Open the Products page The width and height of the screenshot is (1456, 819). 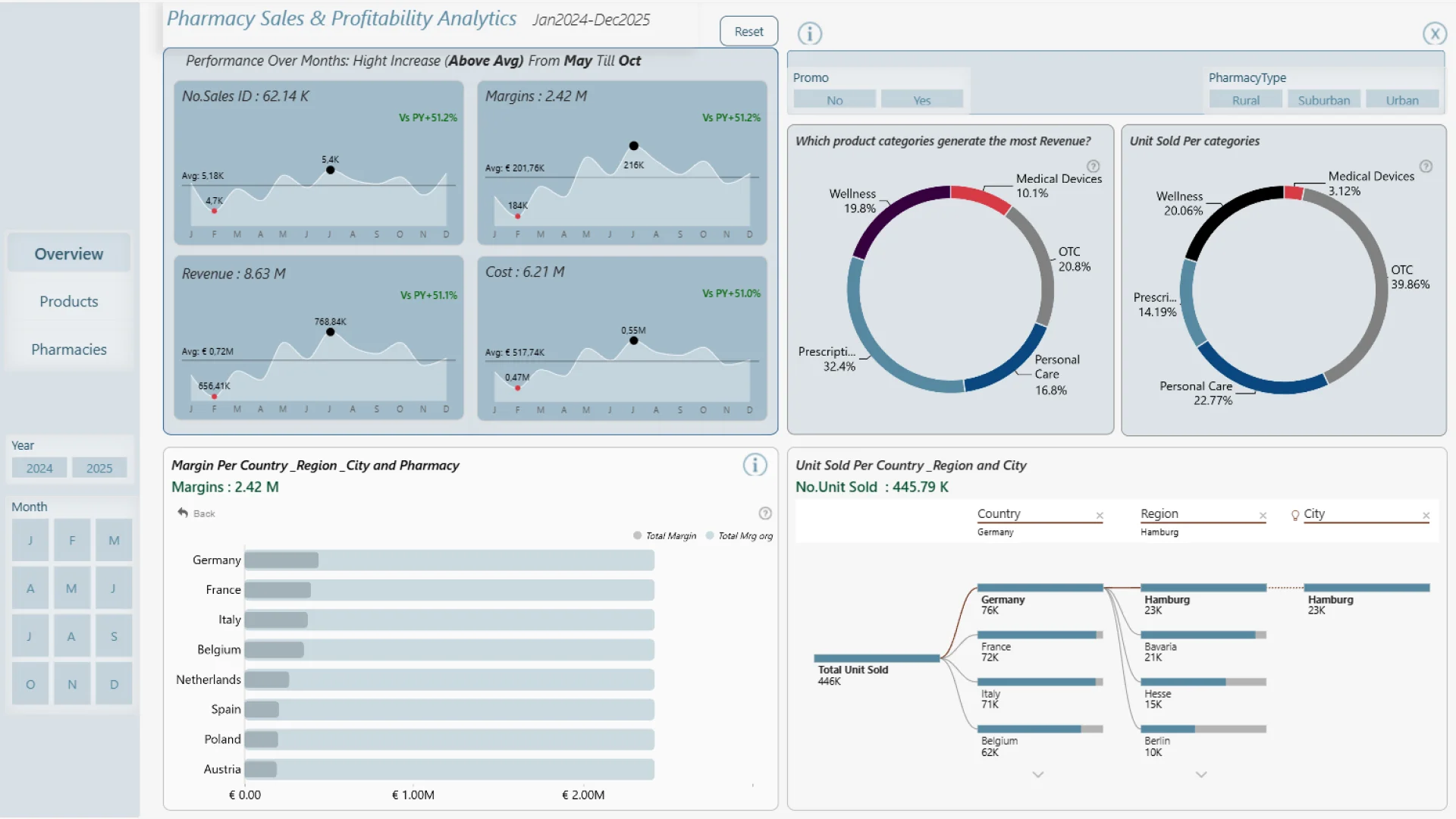(69, 301)
